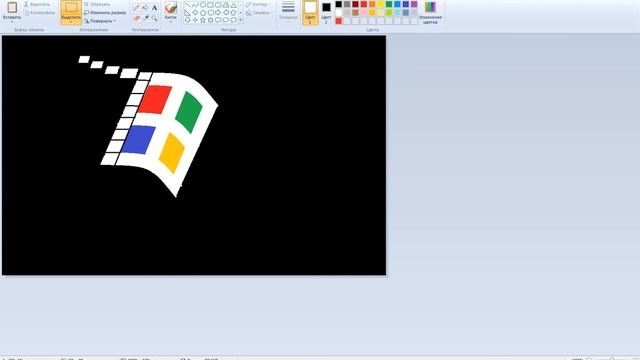640x360 pixels.
Task: Choose the Down arrow shape
Action: click(187, 20)
